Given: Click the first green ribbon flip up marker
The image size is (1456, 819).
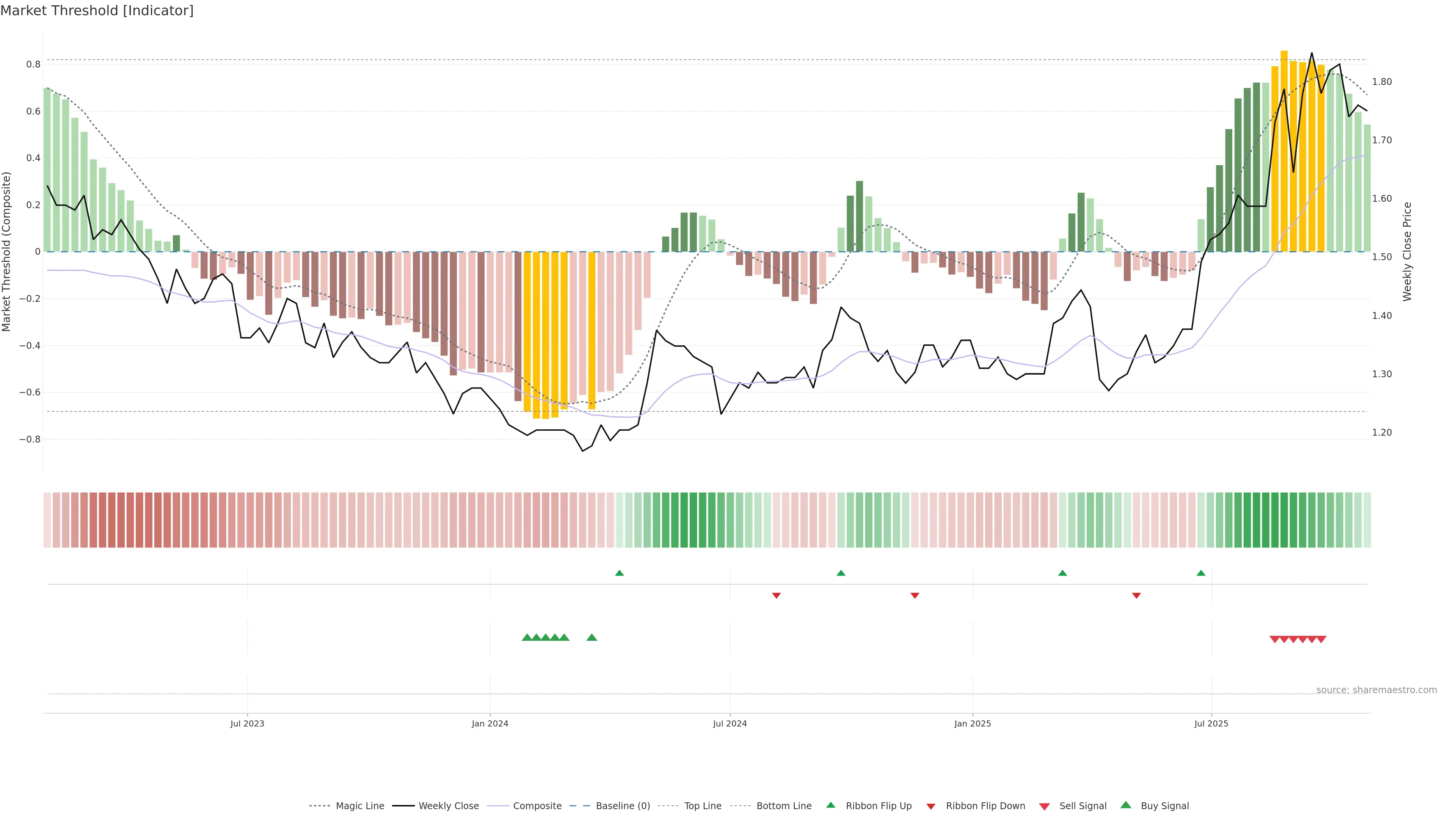Looking at the screenshot, I should (x=620, y=573).
